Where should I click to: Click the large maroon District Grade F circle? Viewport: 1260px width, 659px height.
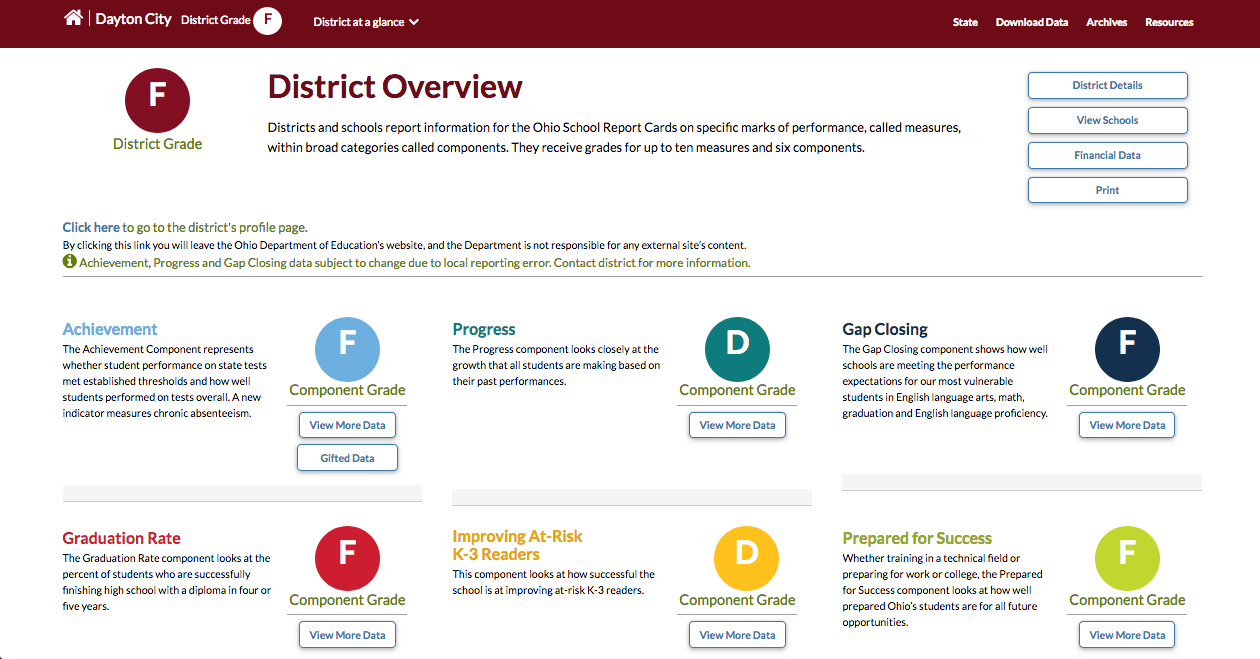pos(157,98)
